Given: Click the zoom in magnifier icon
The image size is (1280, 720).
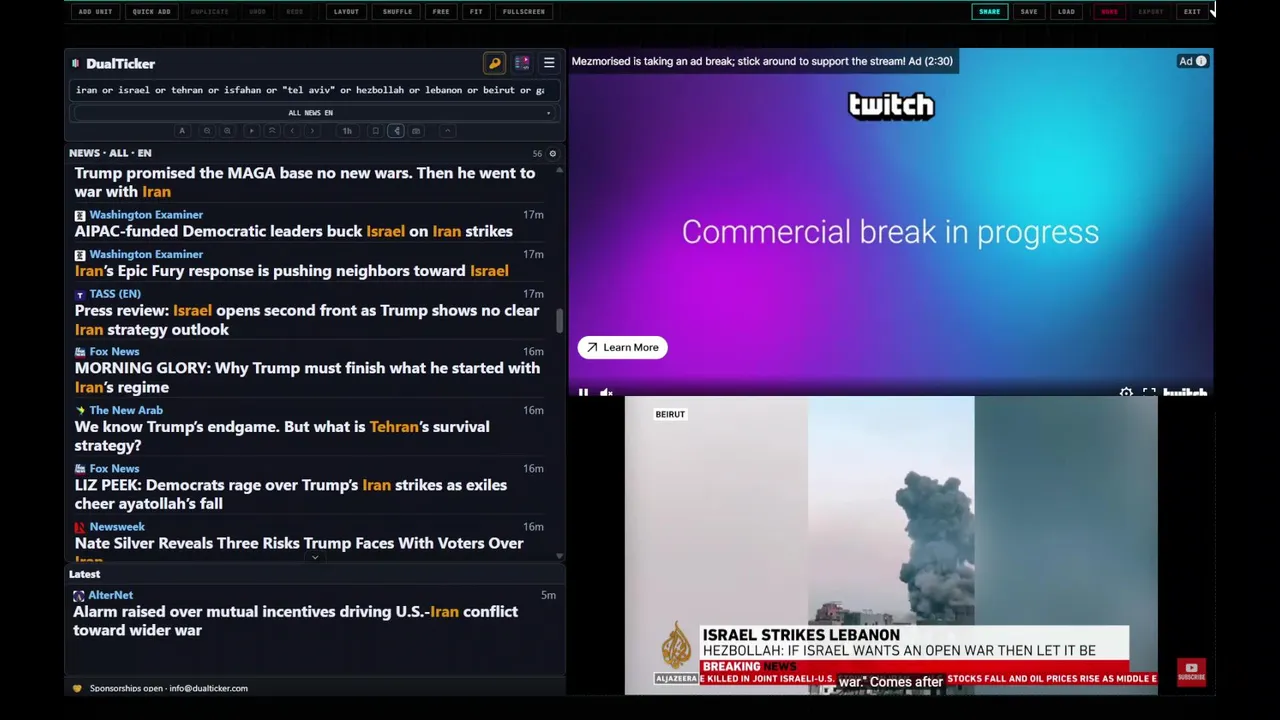Looking at the screenshot, I should coord(227,131).
